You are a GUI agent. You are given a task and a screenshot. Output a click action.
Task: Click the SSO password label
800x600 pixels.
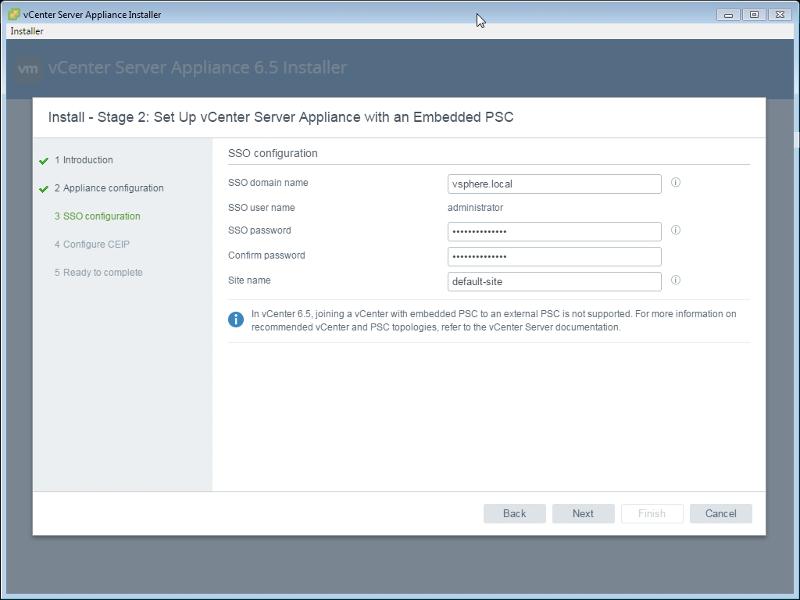coord(259,230)
